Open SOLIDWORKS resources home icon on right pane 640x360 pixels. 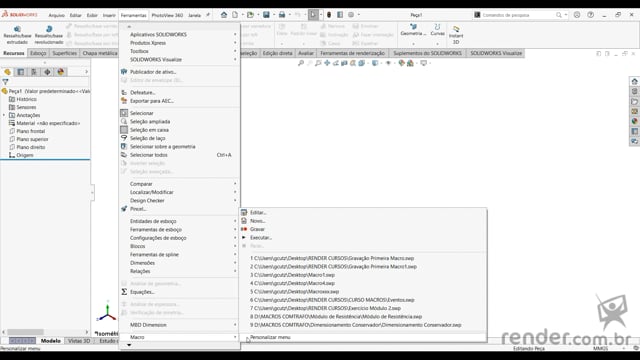634,81
